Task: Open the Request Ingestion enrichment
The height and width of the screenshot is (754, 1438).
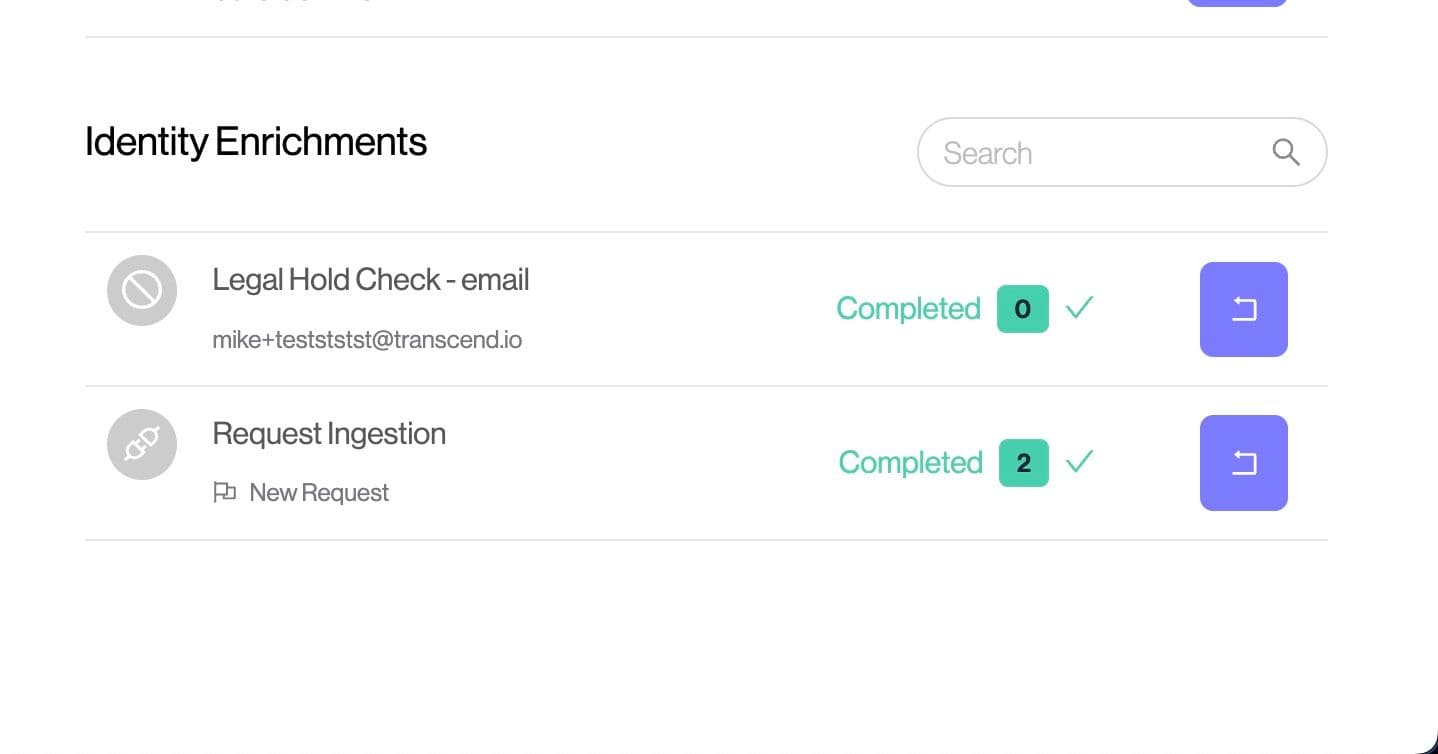Action: [x=329, y=434]
